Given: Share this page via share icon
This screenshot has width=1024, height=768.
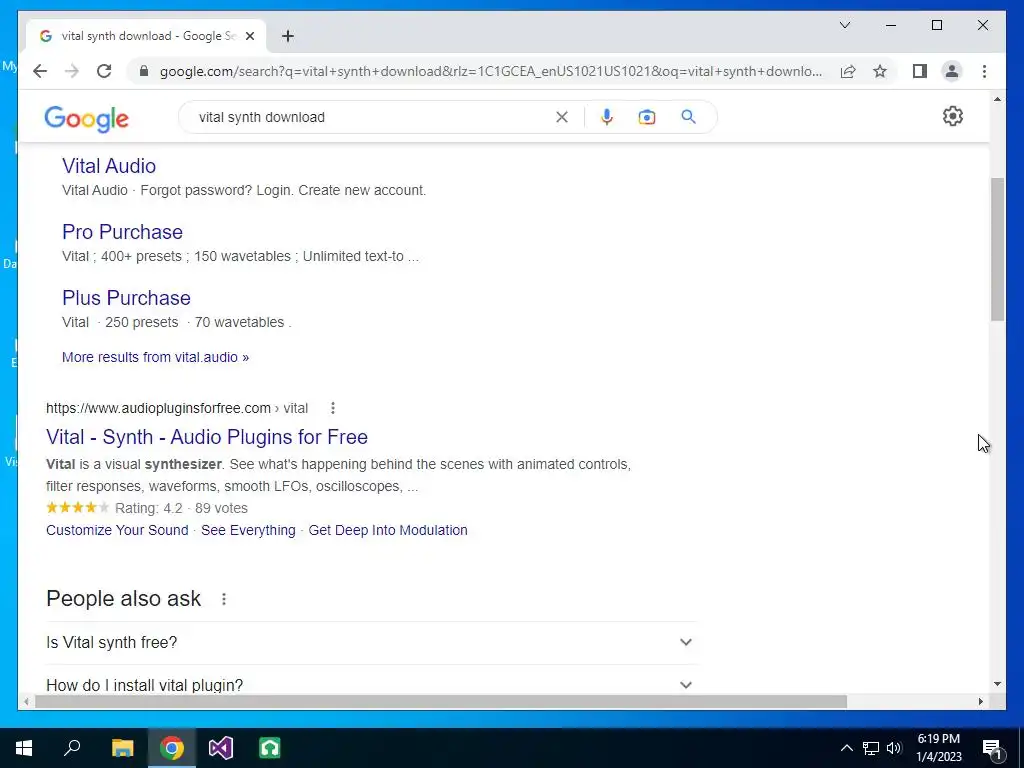Looking at the screenshot, I should (x=848, y=71).
